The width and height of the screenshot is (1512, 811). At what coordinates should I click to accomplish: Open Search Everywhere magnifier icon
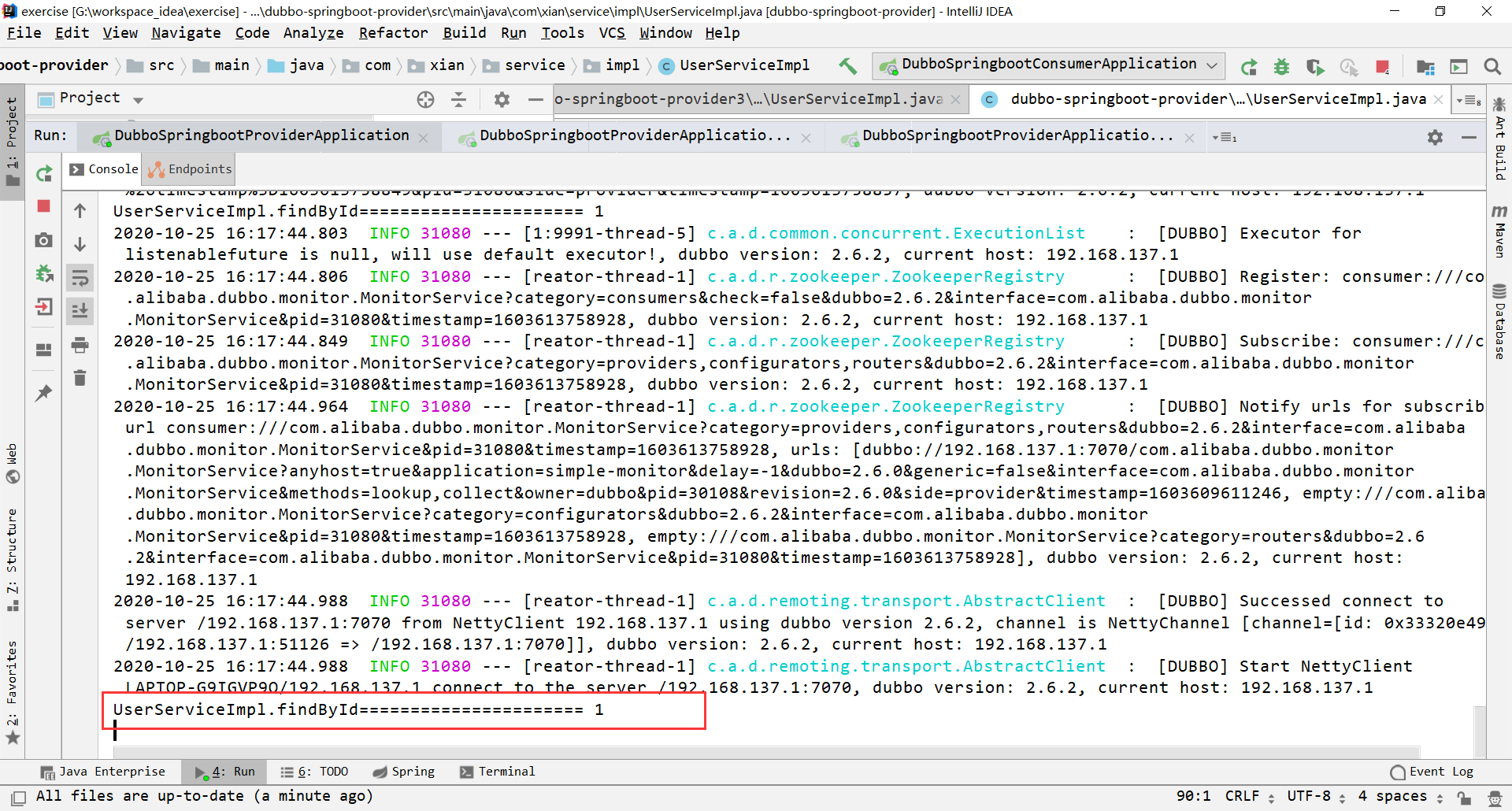1492,67
